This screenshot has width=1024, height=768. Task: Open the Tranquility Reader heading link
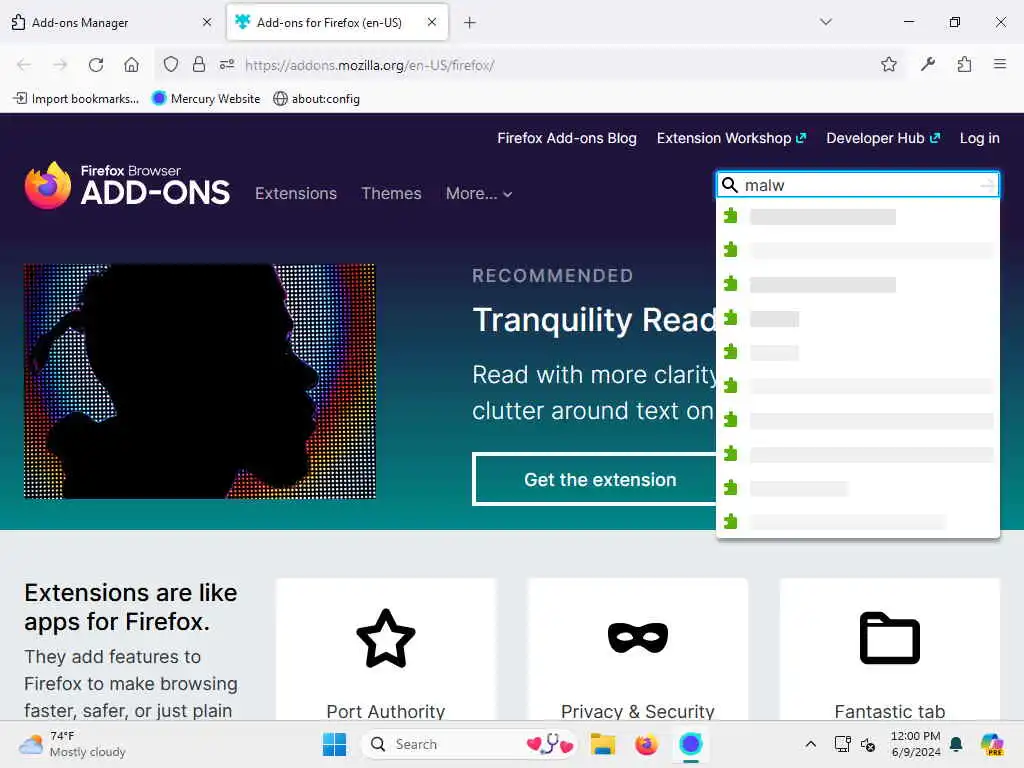[594, 320]
